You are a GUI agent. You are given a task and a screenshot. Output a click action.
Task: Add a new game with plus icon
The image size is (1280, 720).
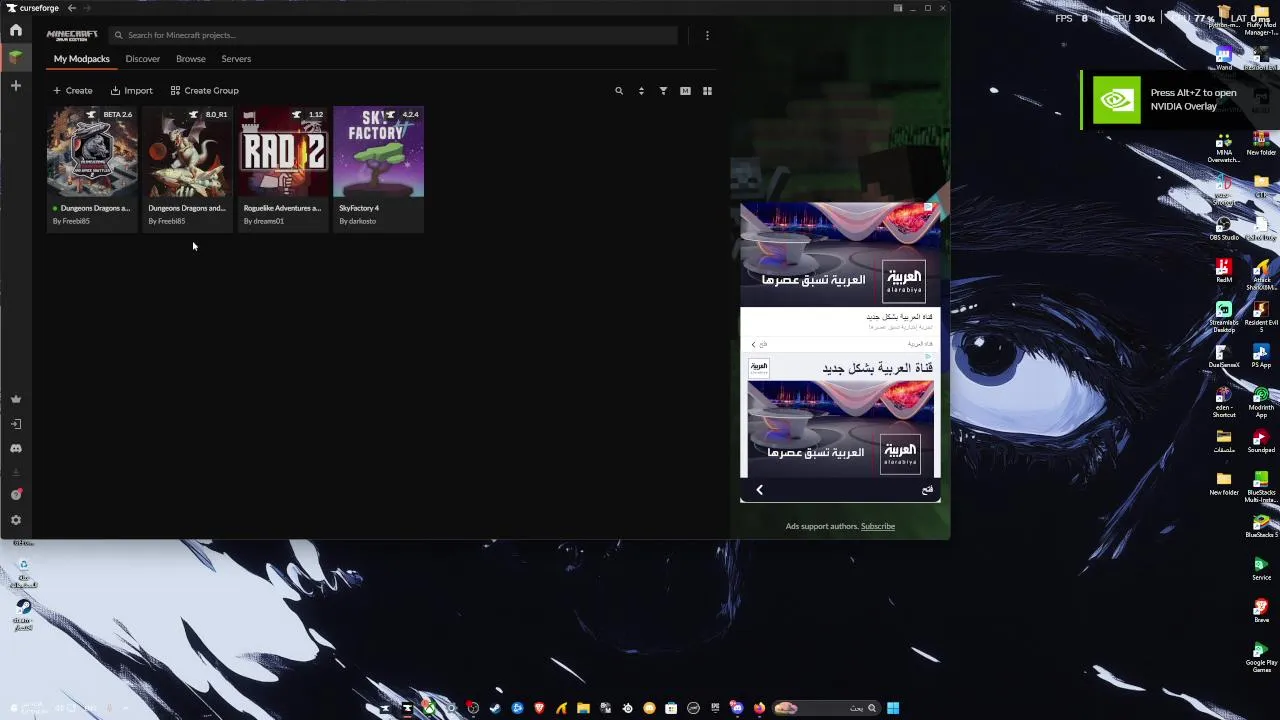click(15, 86)
